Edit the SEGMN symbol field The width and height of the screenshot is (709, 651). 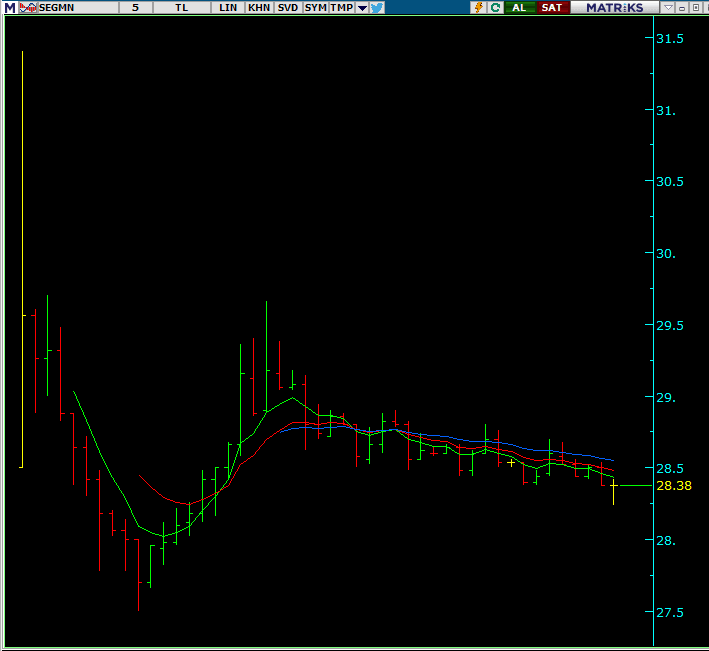click(78, 7)
